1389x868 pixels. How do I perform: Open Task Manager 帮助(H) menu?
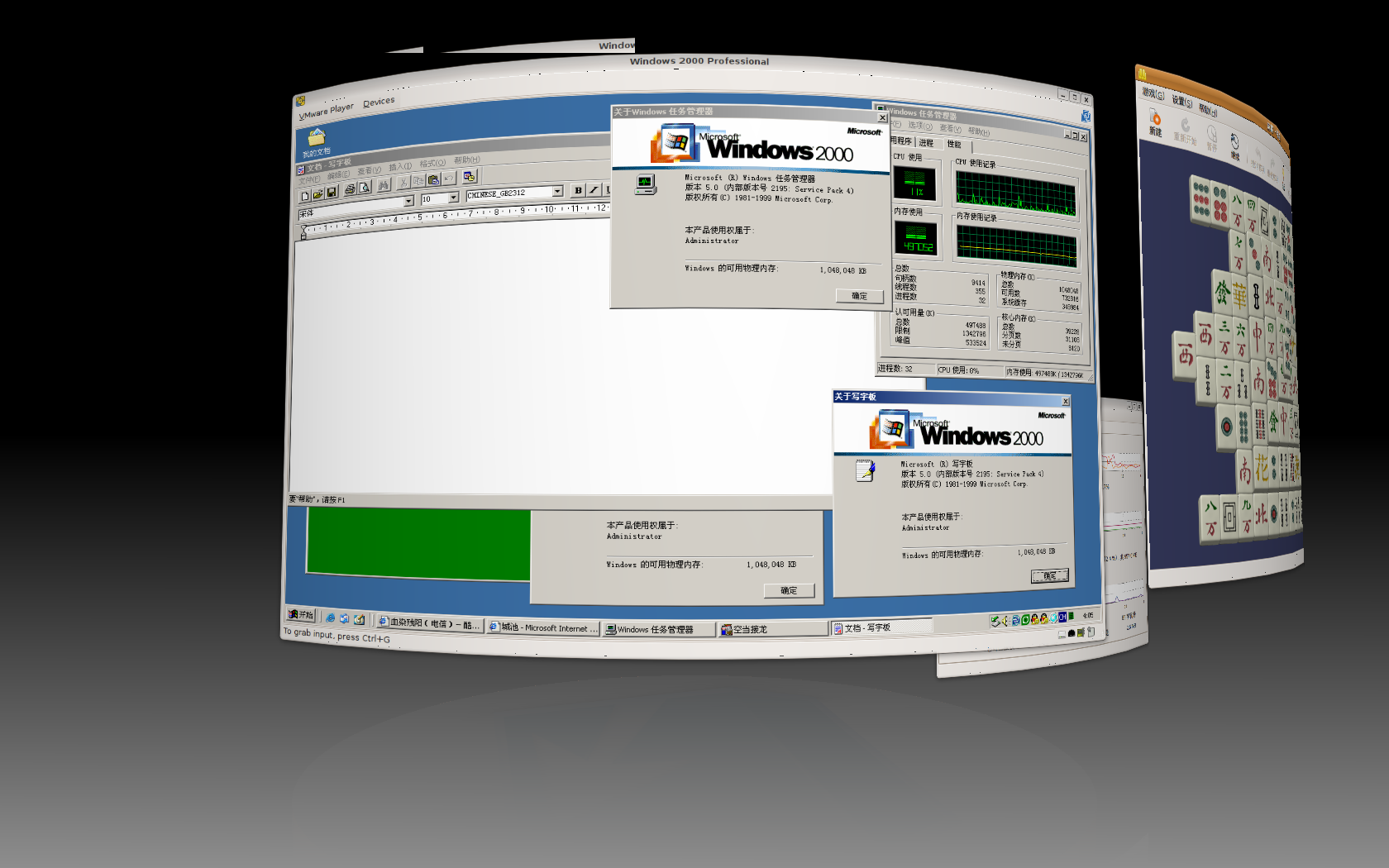point(978,131)
